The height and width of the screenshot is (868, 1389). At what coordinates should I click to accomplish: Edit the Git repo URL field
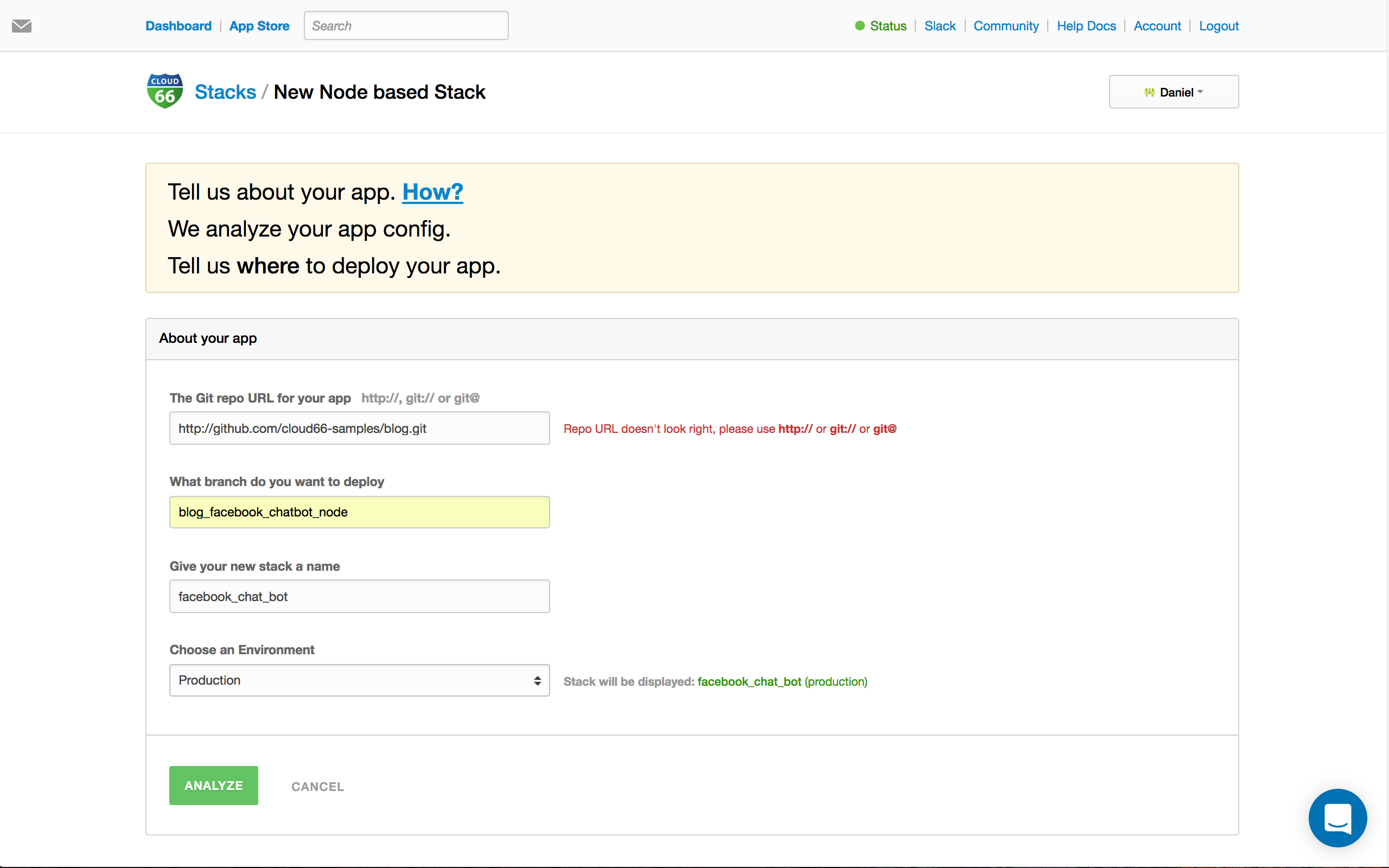pos(359,428)
